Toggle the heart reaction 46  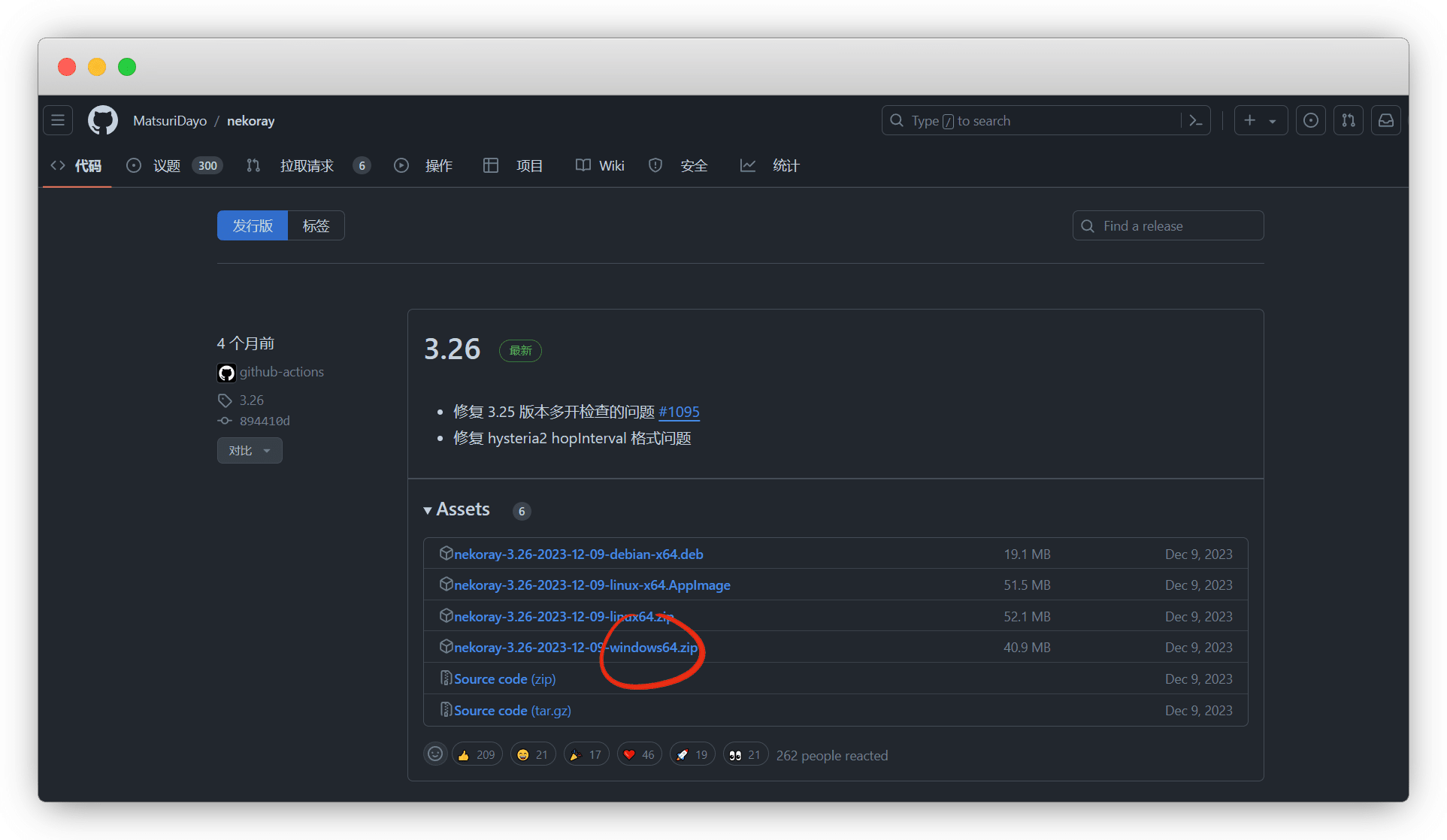tap(639, 754)
